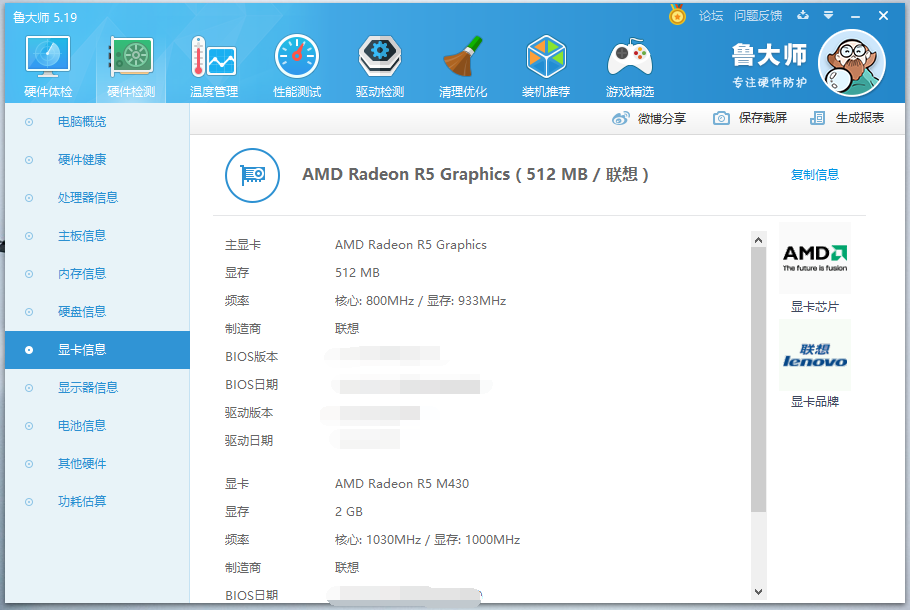Screen dimensions: 910x610
Task: Open 问题反馈 feedback link
Action: [x=758, y=16]
